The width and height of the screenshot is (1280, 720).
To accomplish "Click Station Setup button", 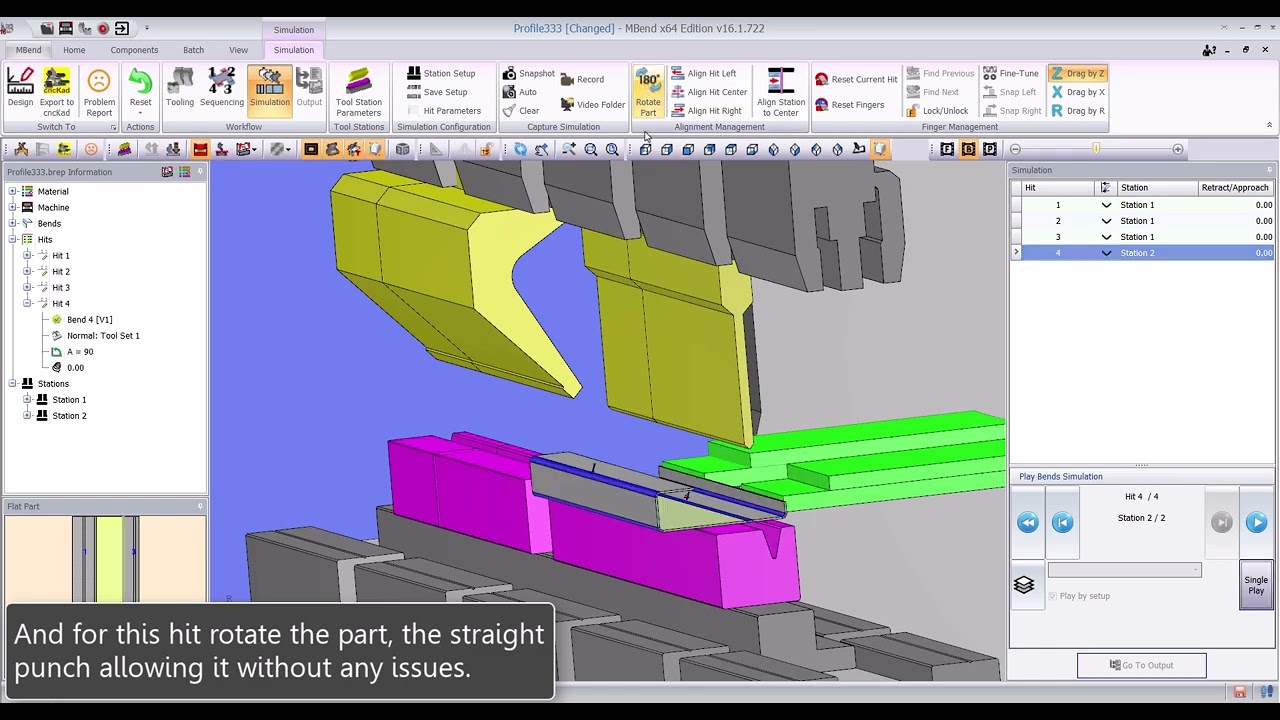I will pyautogui.click(x=441, y=73).
